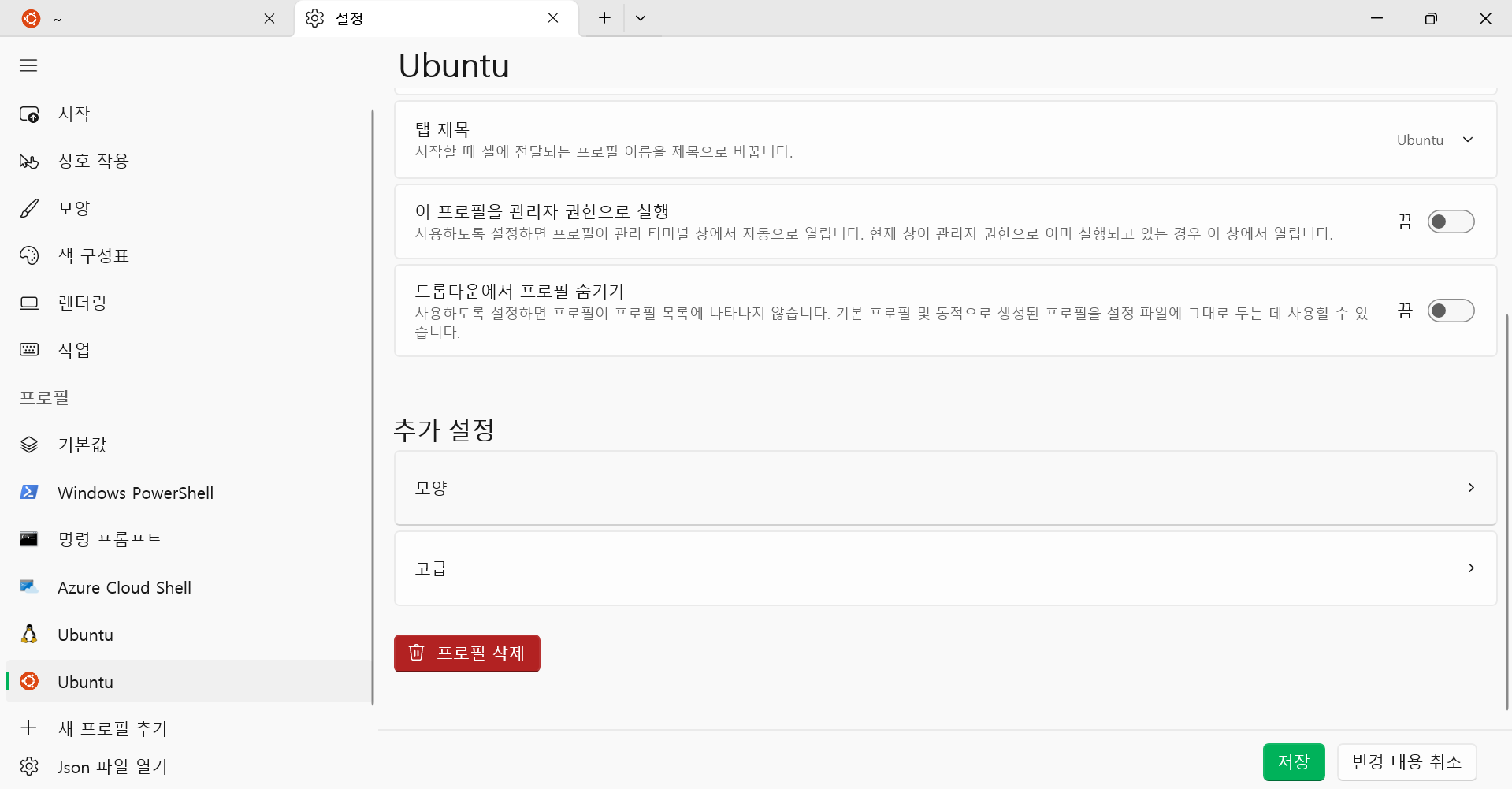Click the red 프로필 삭제 button
This screenshot has height=789, width=1512.
[x=467, y=653]
